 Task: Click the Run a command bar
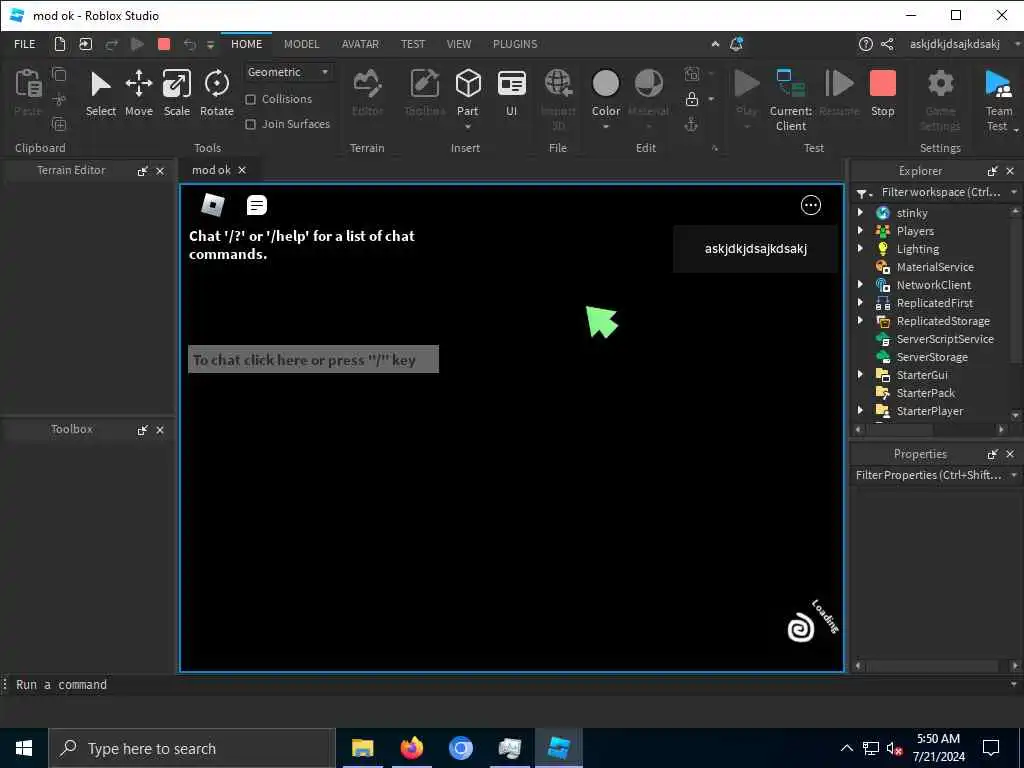click(509, 684)
